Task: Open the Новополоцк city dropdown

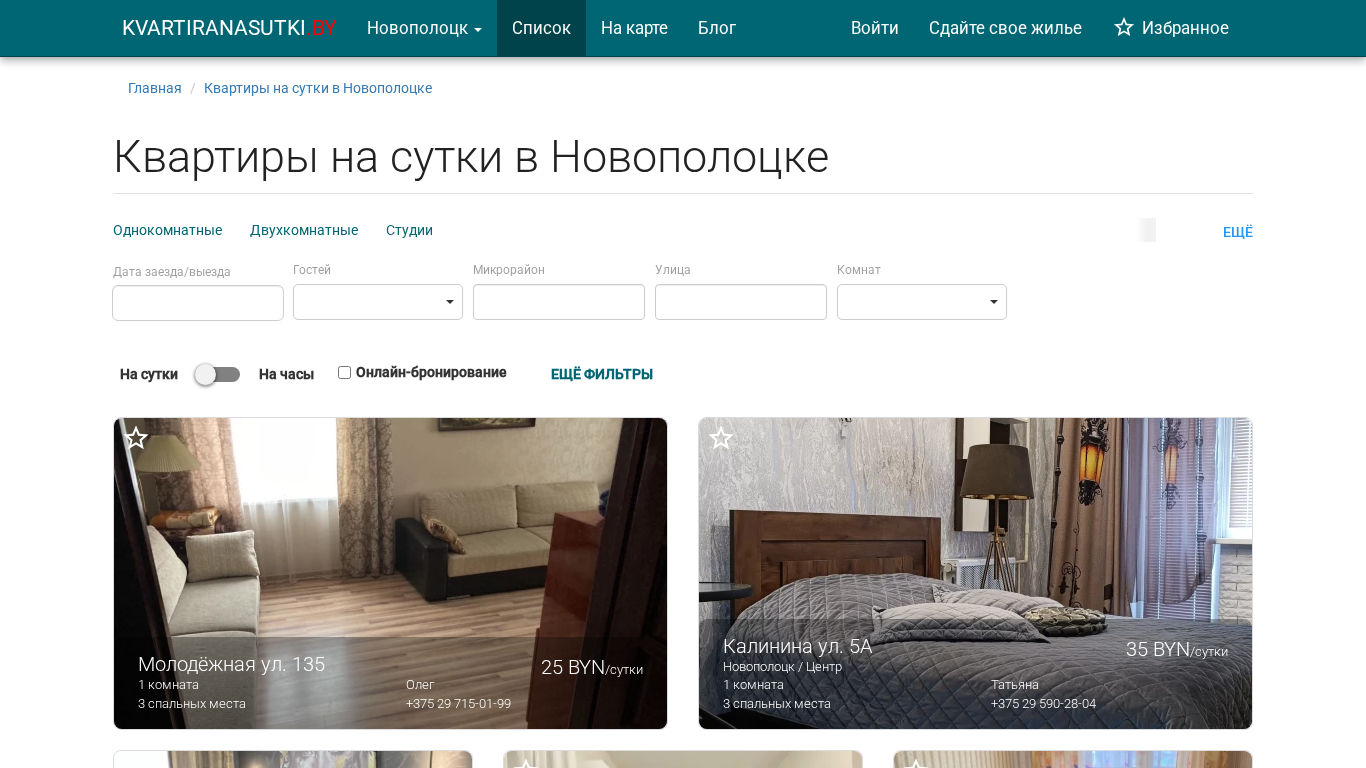Action: [x=424, y=28]
